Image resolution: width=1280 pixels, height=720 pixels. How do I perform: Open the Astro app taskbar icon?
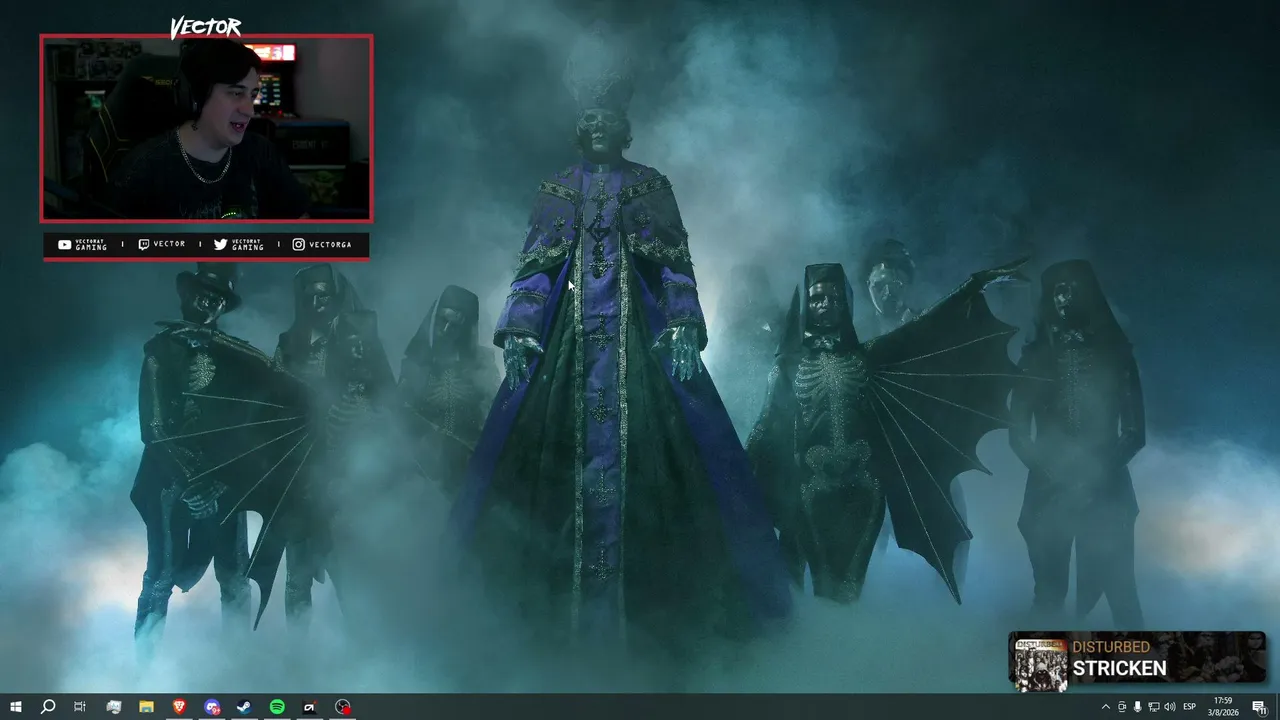310,707
